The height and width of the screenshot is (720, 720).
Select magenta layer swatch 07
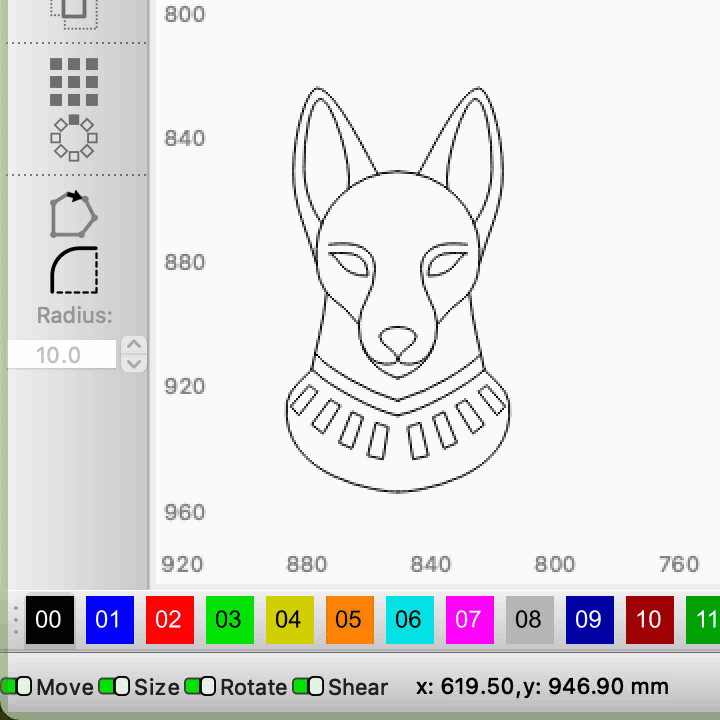469,620
